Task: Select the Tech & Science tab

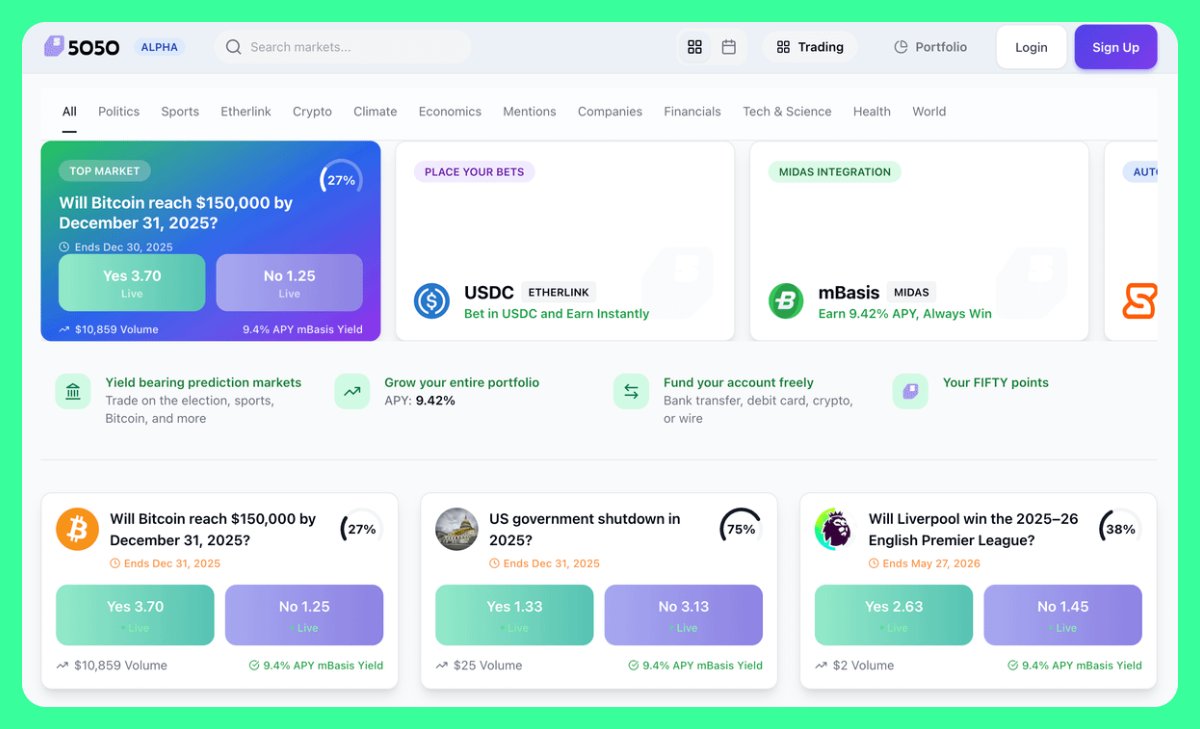Action: pyautogui.click(x=787, y=112)
